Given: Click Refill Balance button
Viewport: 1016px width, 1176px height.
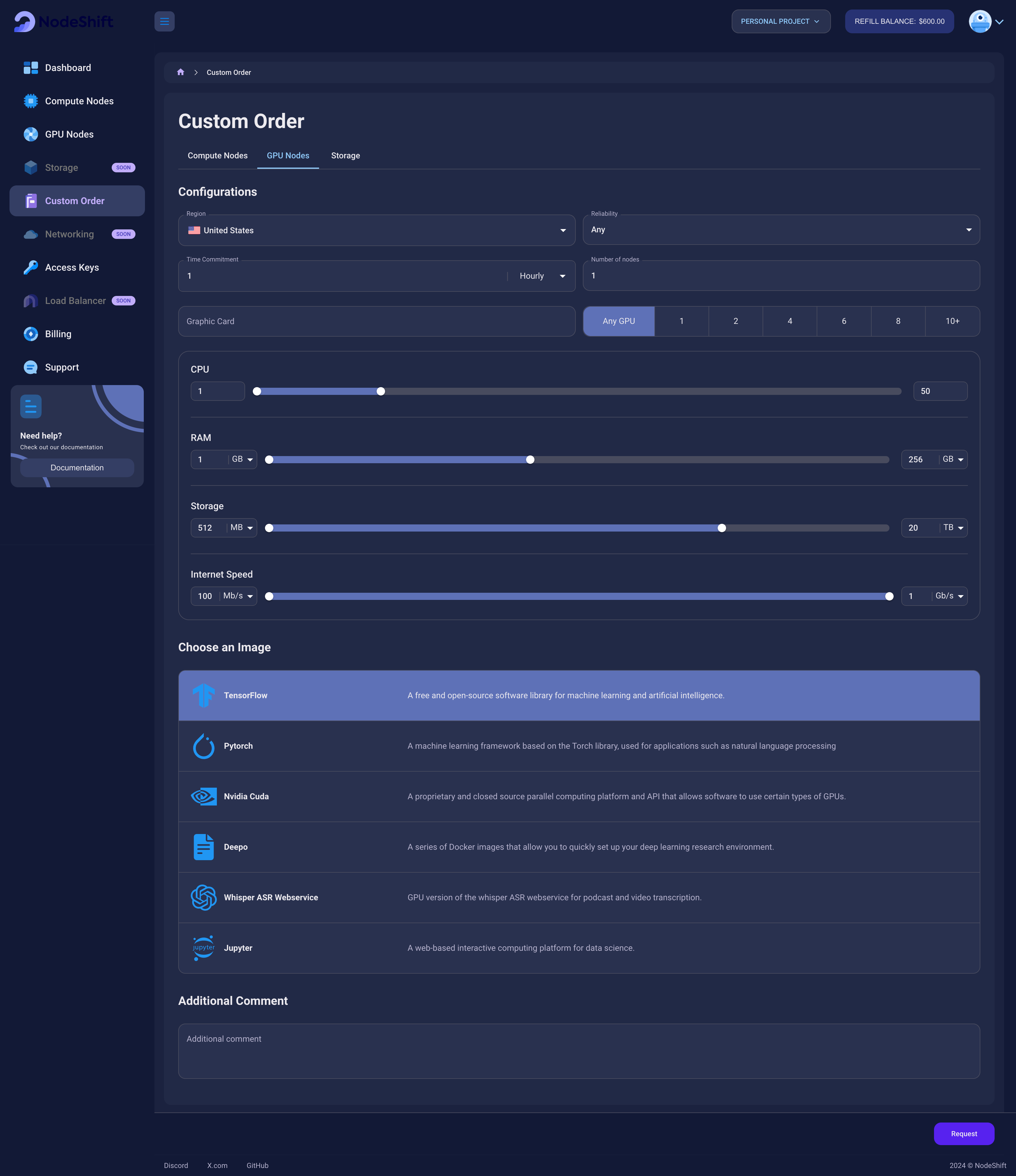Looking at the screenshot, I should click(x=899, y=21).
